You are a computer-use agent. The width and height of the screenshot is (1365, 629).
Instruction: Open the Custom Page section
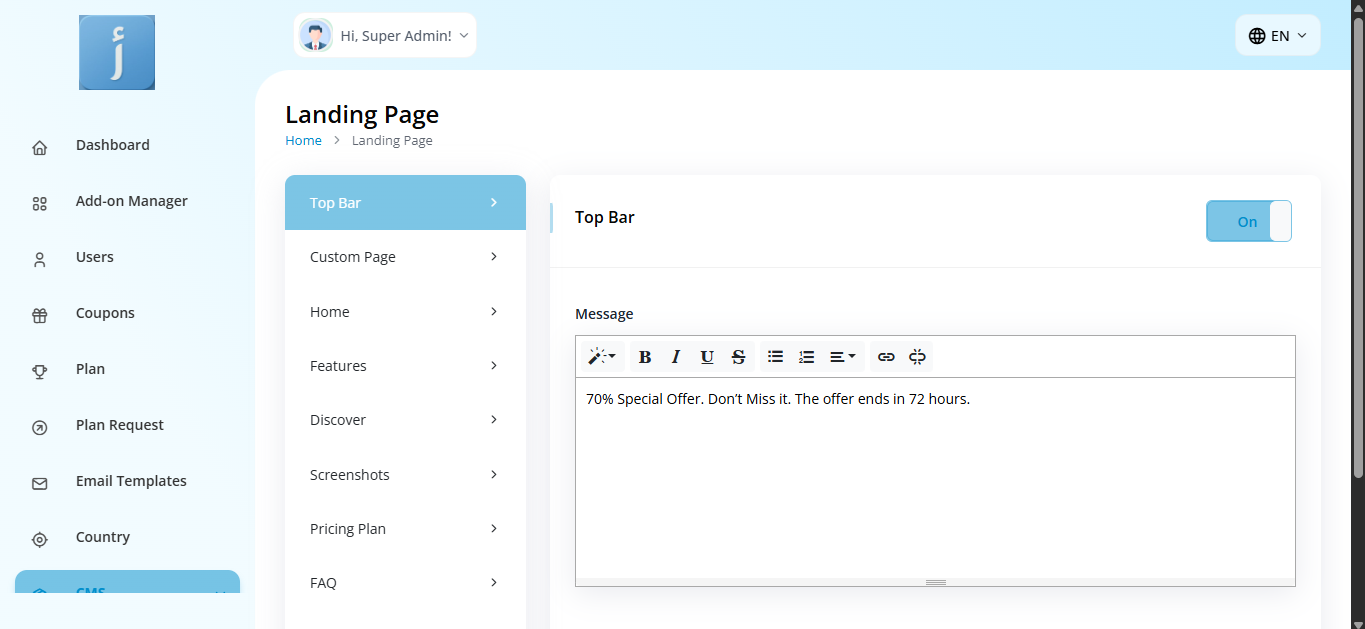pos(405,257)
